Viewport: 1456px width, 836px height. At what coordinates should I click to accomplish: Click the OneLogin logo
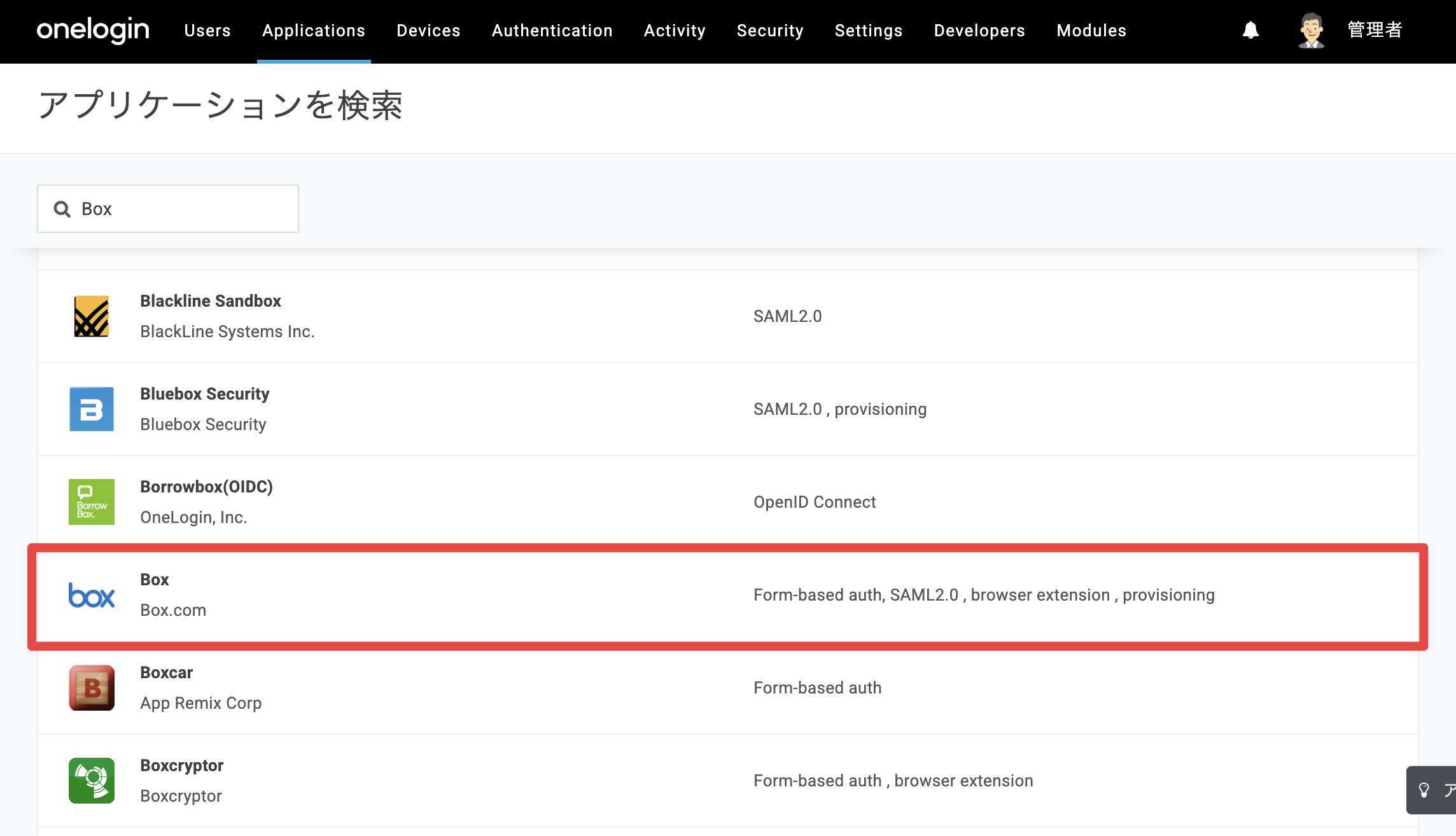coord(93,31)
